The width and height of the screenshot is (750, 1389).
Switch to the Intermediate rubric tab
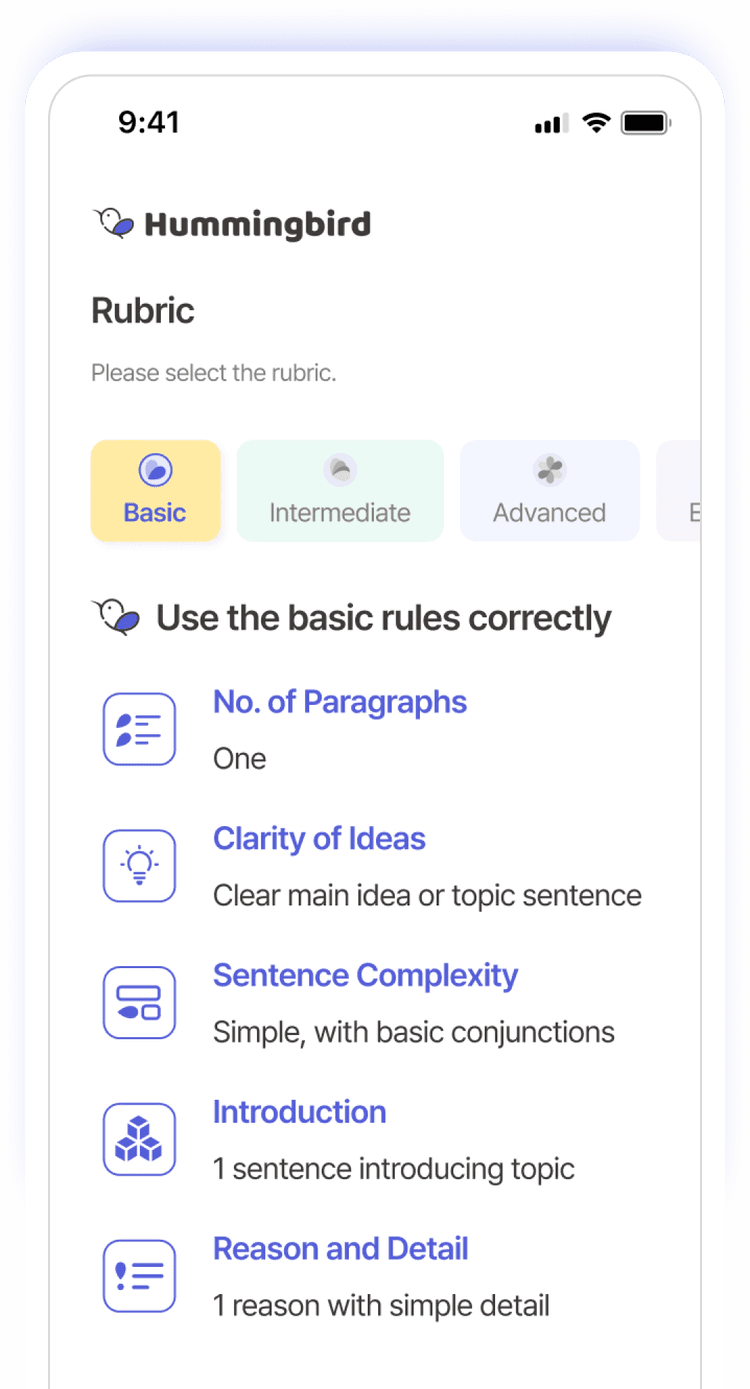[340, 491]
